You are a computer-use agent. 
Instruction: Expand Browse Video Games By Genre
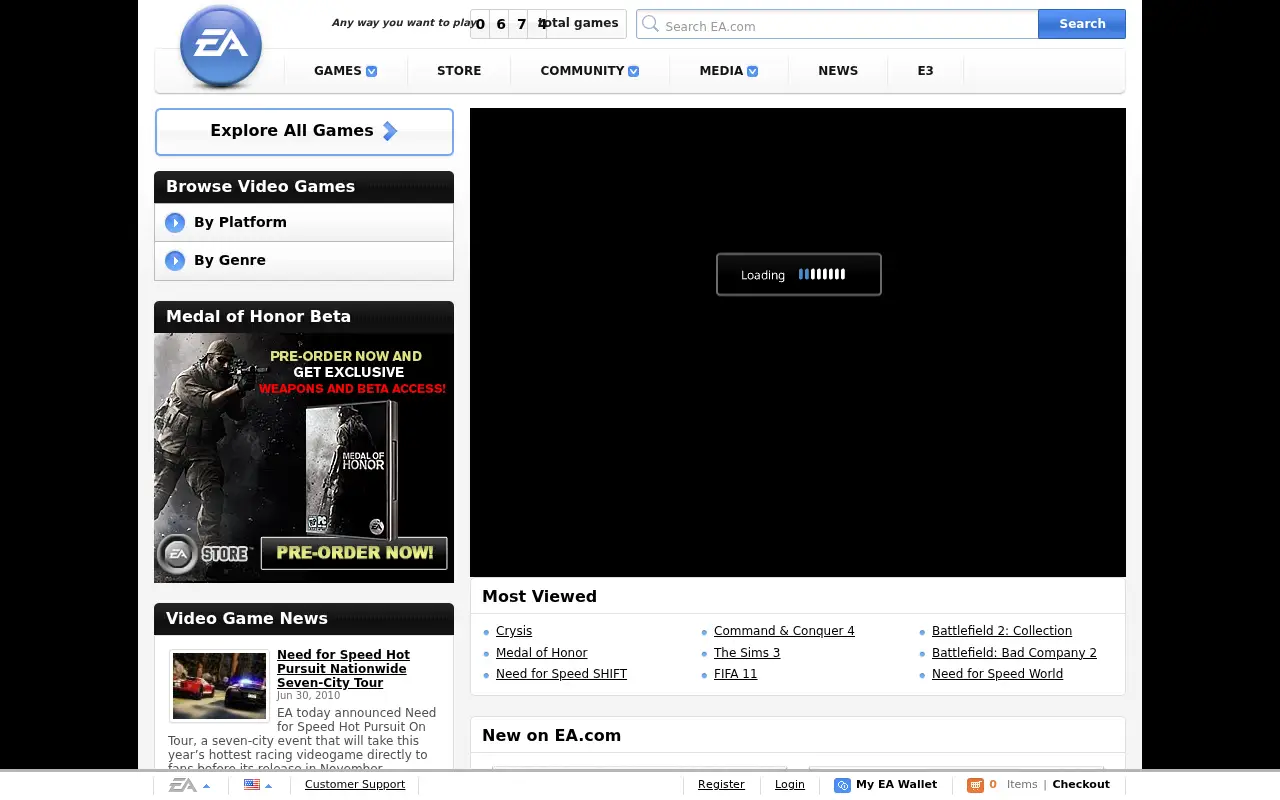(304, 261)
